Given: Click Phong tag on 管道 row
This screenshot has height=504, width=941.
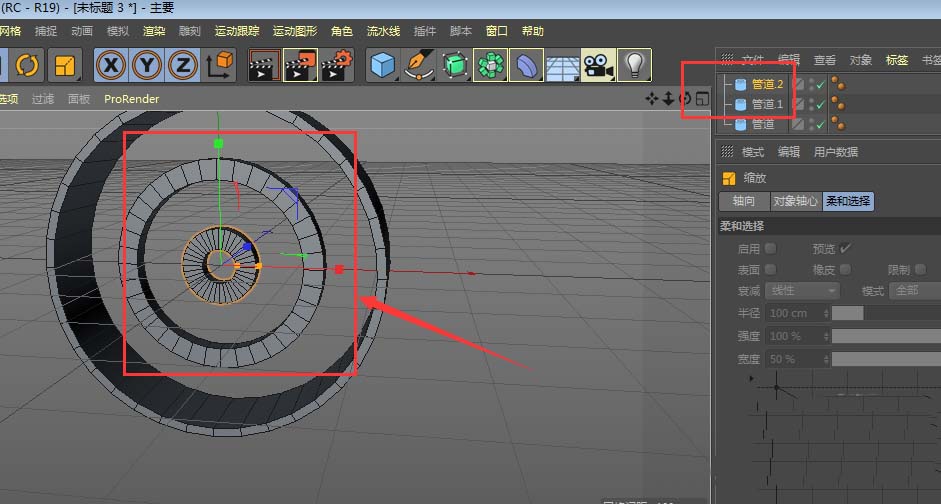Looking at the screenshot, I should click(838, 124).
